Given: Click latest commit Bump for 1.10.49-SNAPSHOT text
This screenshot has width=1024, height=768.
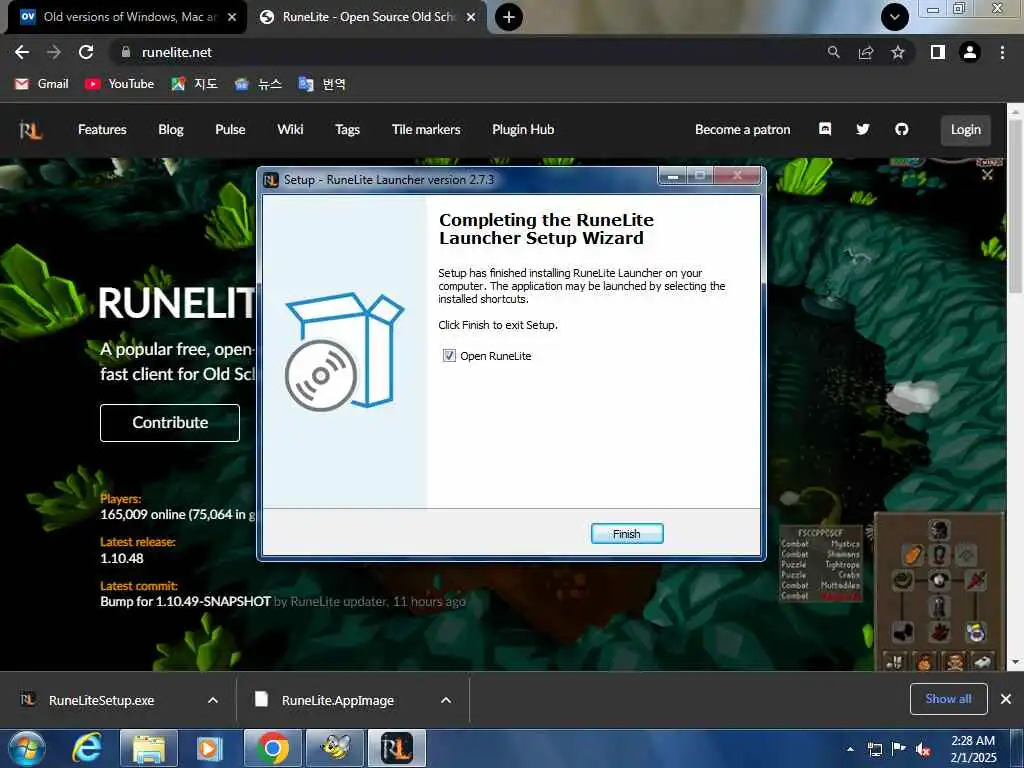Looking at the screenshot, I should (x=185, y=601).
